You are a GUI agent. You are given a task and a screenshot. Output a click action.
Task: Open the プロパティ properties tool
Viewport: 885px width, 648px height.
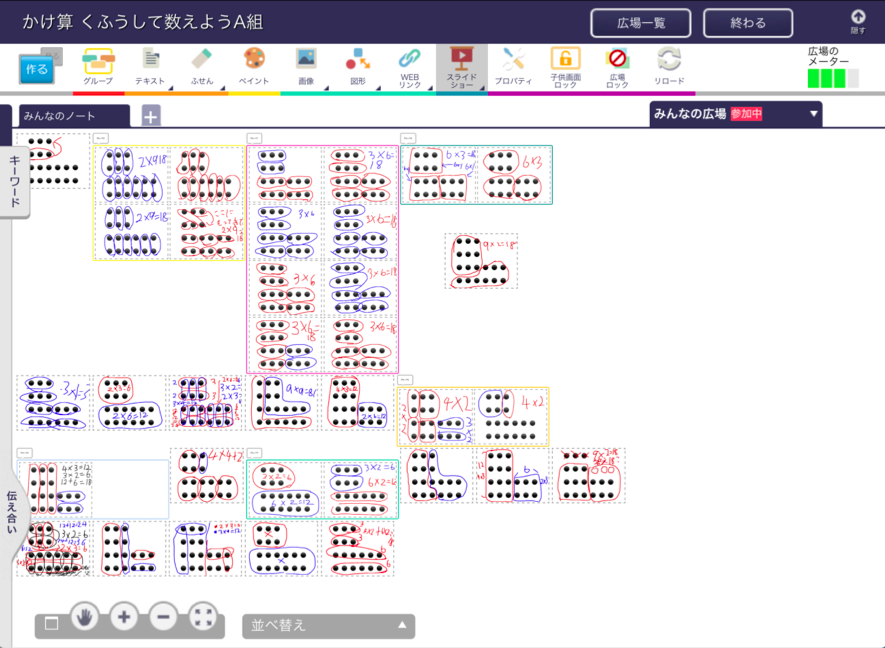coord(514,66)
